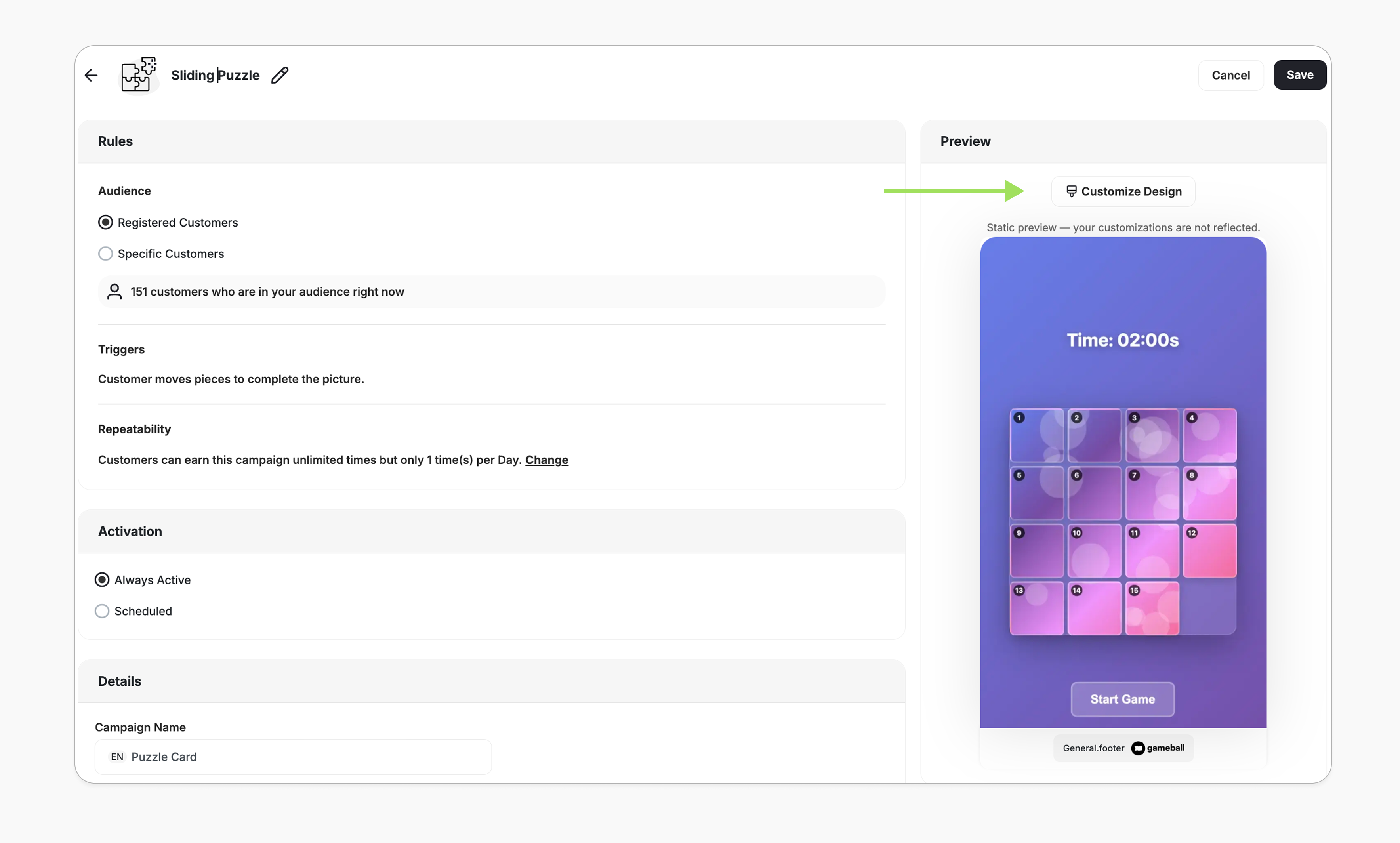This screenshot has width=1400, height=843.
Task: Click puzzle tile number 1
Action: pos(1036,435)
